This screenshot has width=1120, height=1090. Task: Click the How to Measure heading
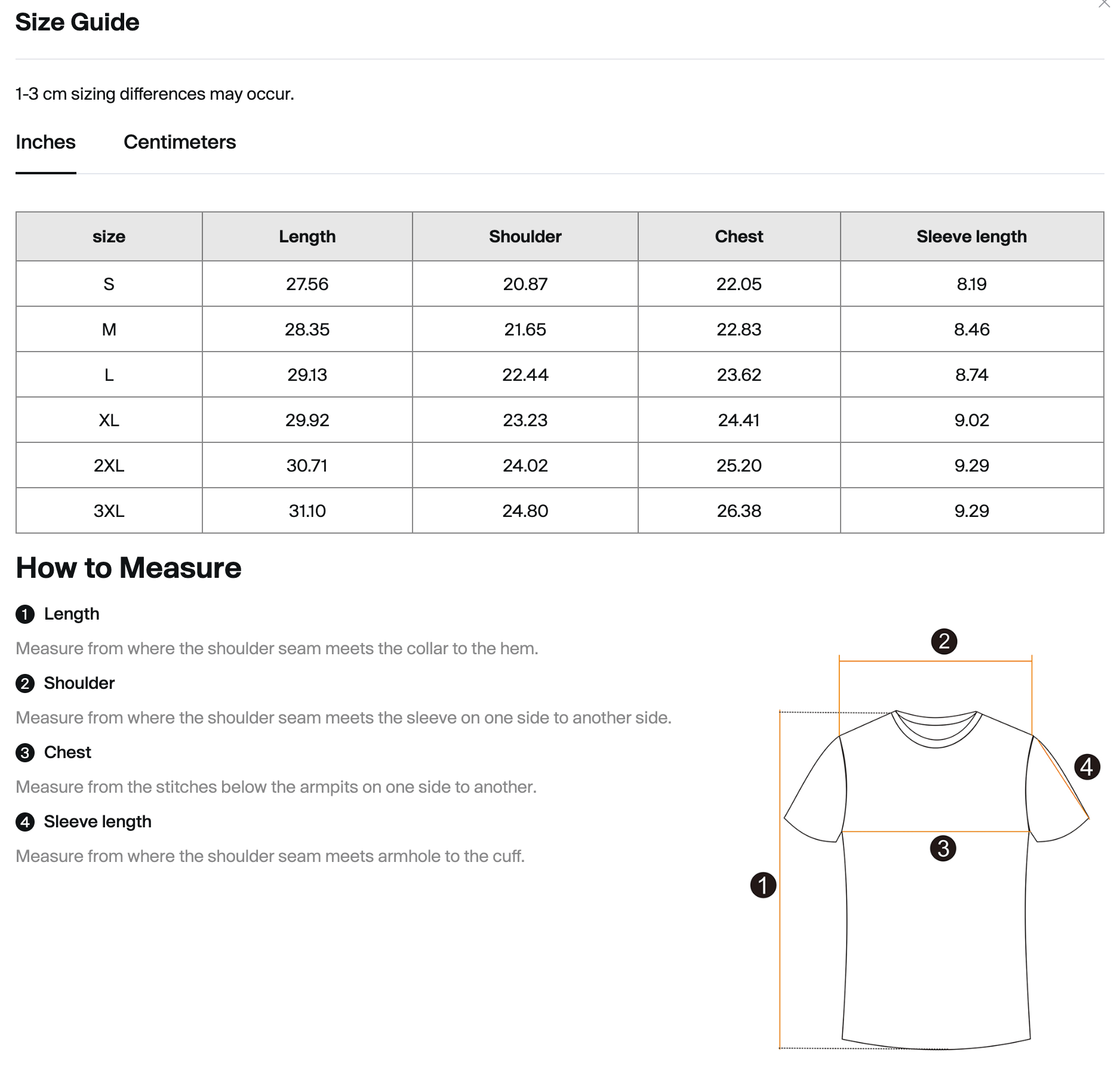(128, 568)
